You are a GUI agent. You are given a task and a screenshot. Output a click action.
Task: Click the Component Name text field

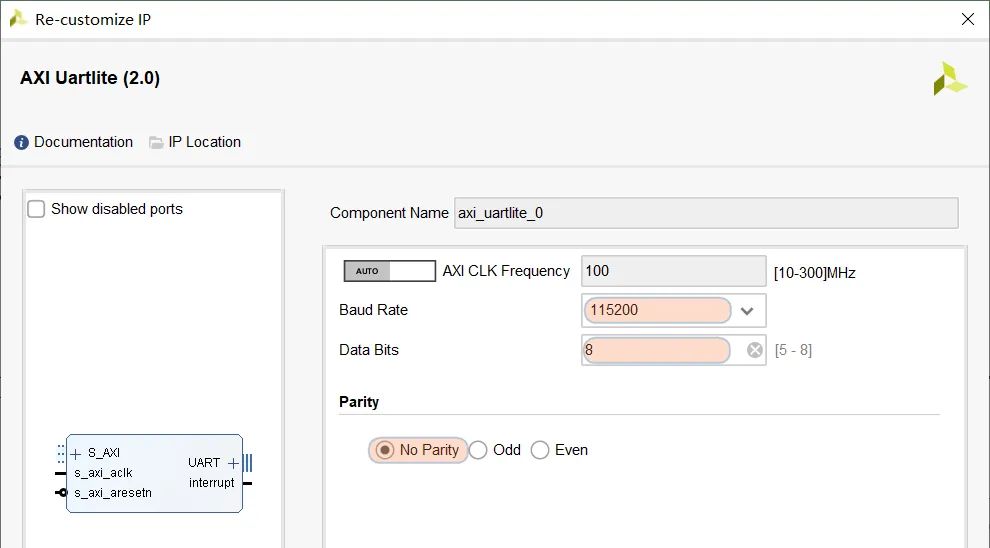click(706, 213)
